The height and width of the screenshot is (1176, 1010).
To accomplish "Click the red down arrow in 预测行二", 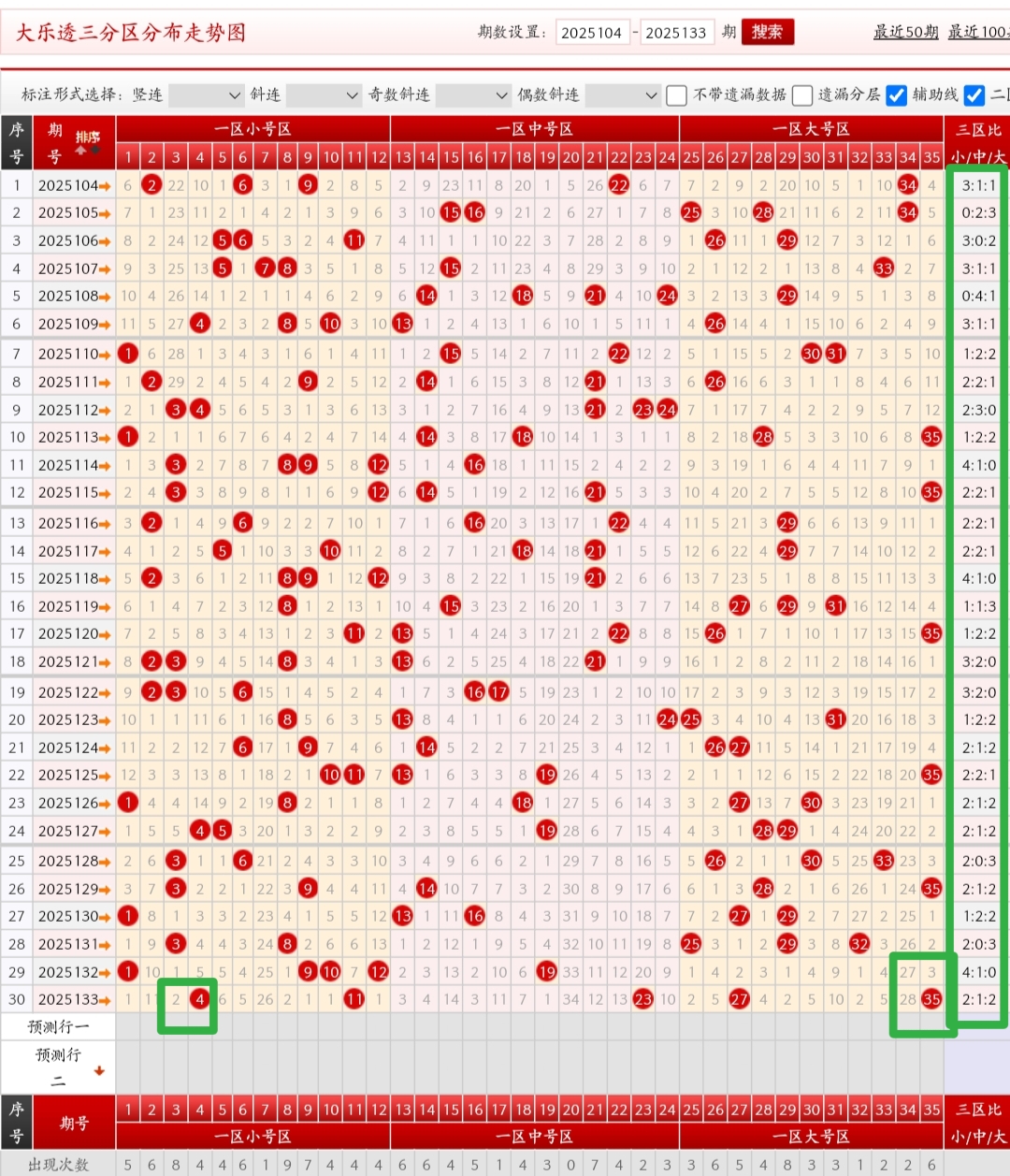I will (99, 1071).
